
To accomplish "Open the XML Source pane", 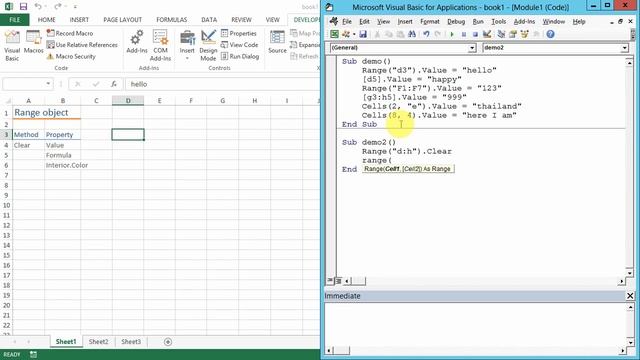I will pos(277,42).
